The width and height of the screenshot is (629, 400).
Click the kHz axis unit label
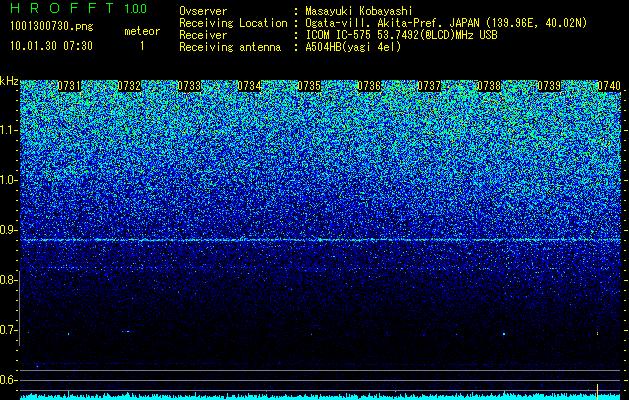tap(9, 81)
